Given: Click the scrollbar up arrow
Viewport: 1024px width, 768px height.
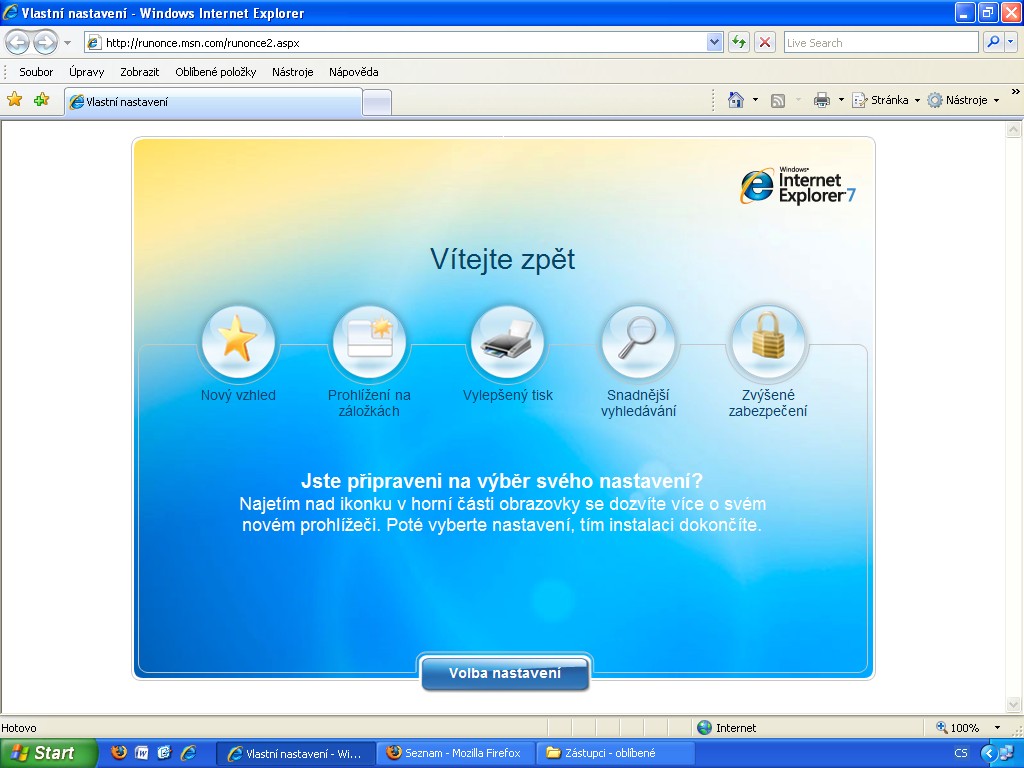Looking at the screenshot, I should pyautogui.click(x=1014, y=130).
